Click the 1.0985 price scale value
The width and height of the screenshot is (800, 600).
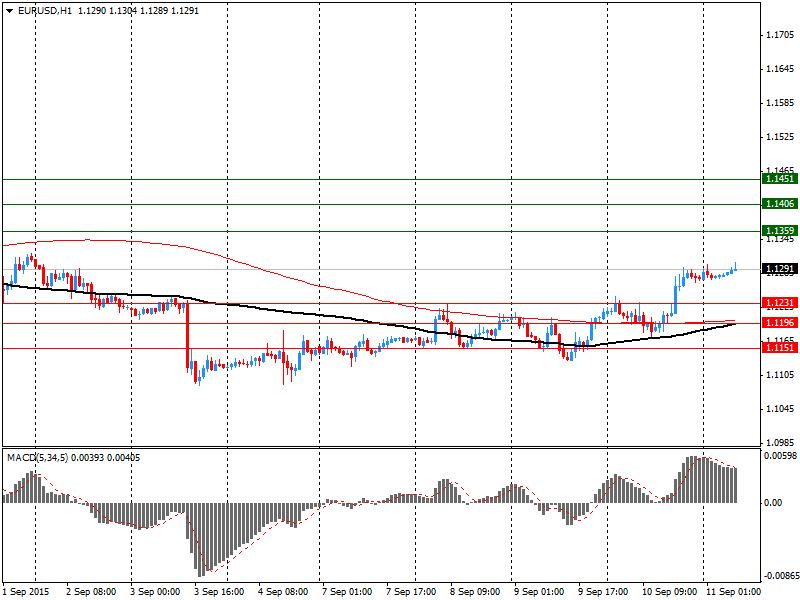click(780, 443)
